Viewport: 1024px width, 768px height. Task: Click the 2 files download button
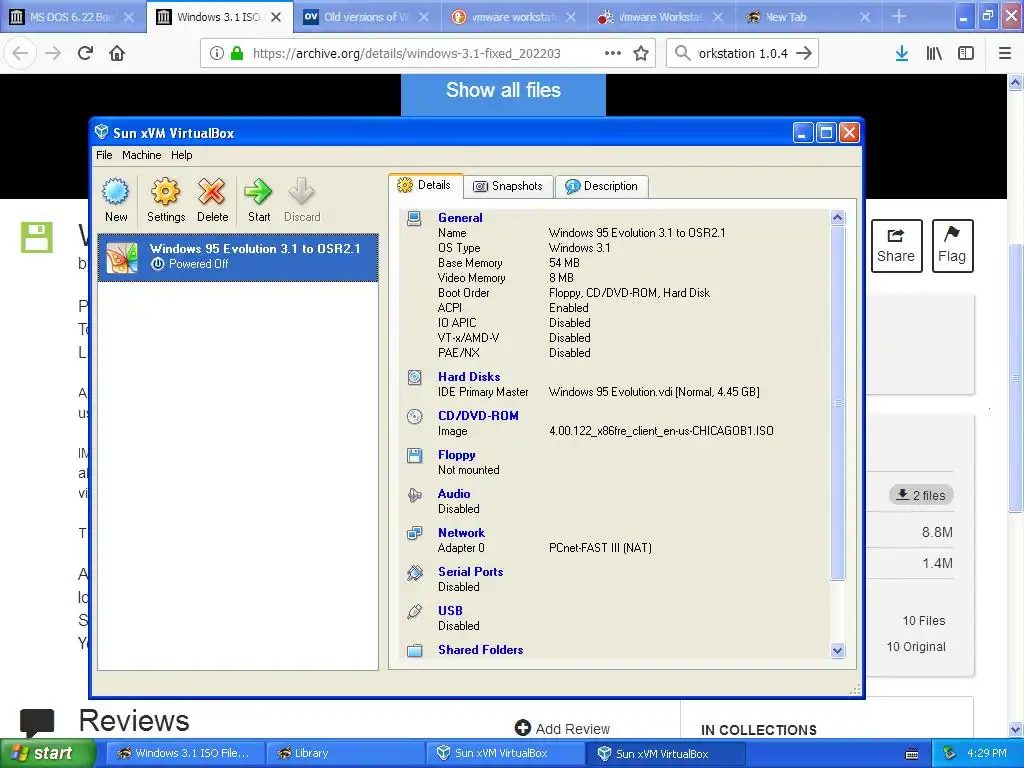click(921, 495)
